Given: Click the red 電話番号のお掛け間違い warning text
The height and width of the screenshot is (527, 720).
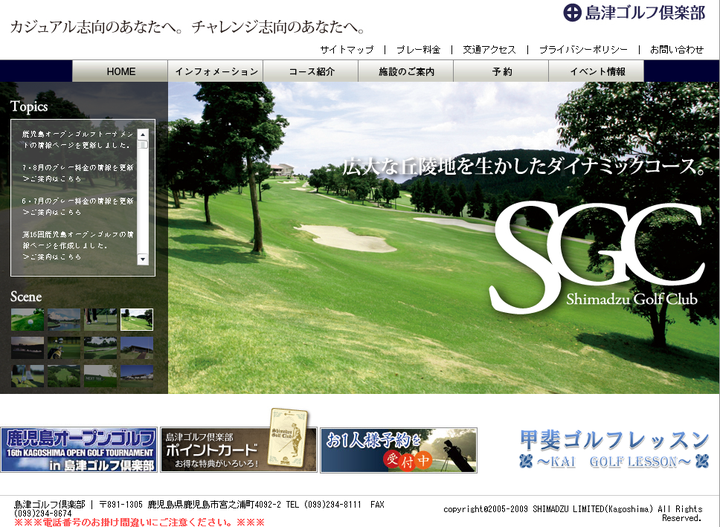Looking at the screenshot, I should pyautogui.click(x=140, y=522).
